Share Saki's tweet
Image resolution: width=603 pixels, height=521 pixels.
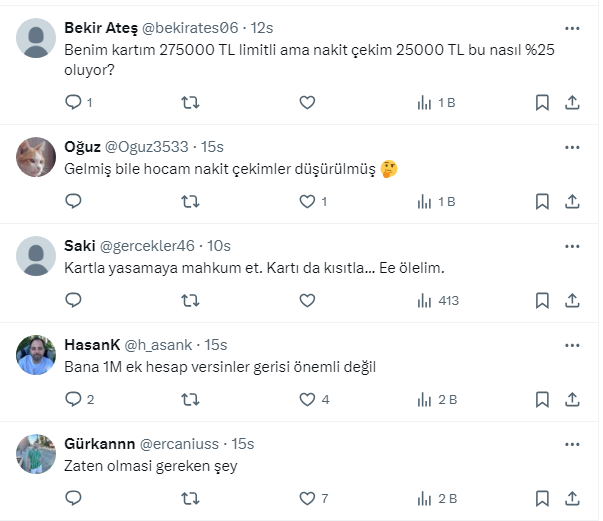coord(572,300)
